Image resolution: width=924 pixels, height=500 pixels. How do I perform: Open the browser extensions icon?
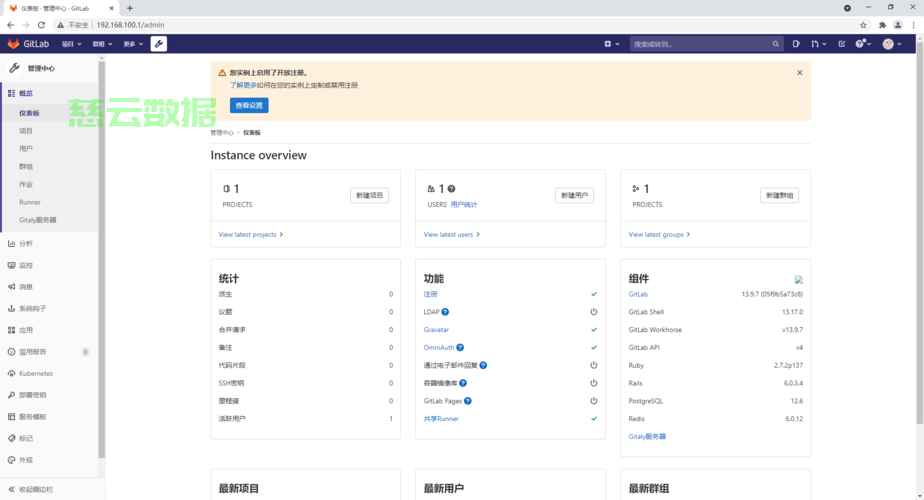[882, 25]
